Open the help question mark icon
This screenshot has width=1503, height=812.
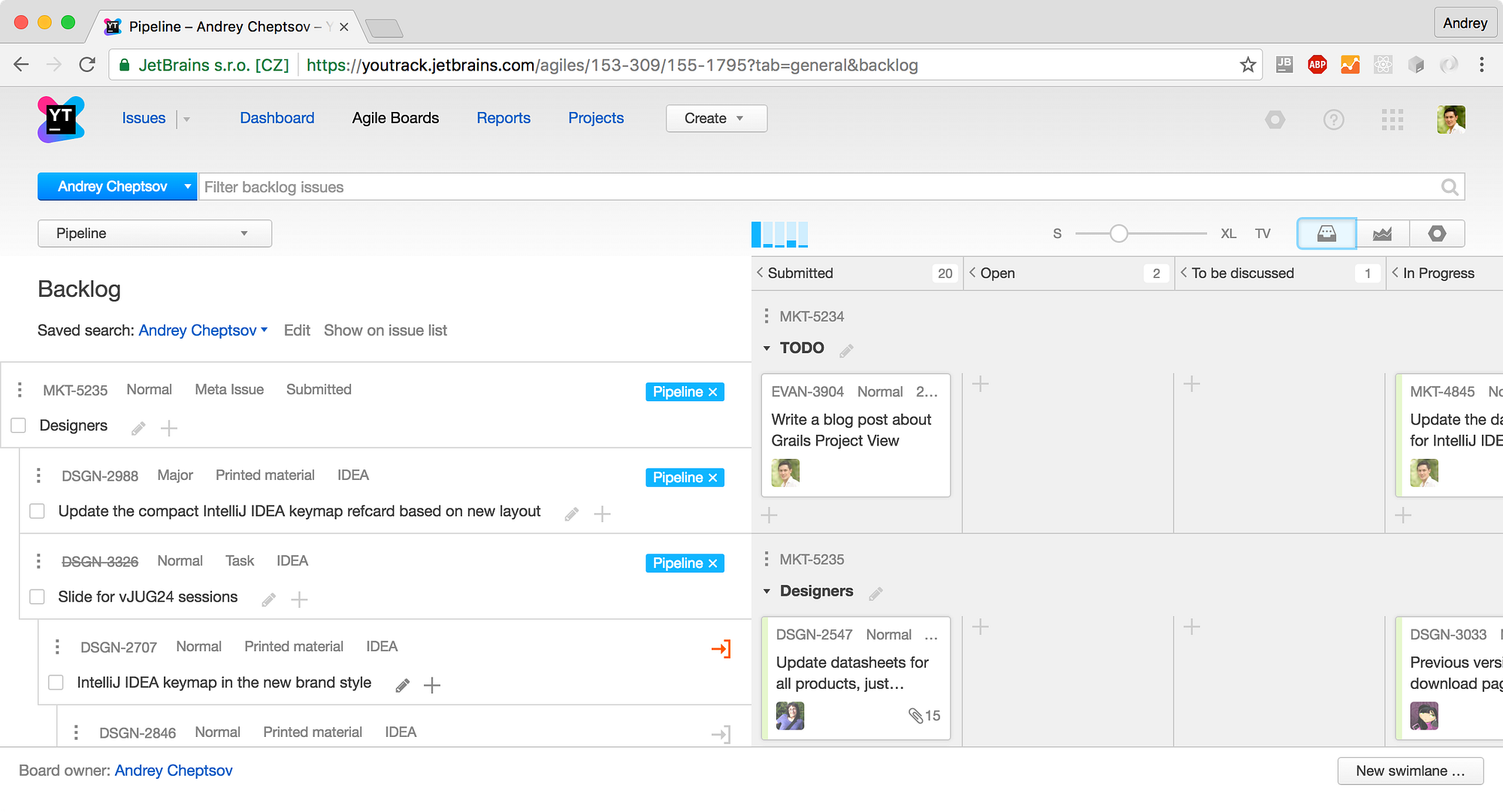[x=1333, y=119]
